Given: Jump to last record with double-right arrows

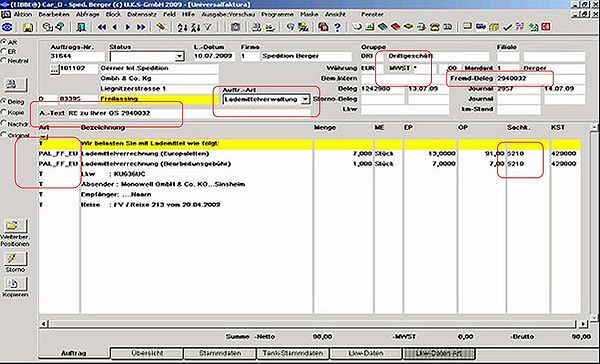Looking at the screenshot, I should [x=141, y=27].
